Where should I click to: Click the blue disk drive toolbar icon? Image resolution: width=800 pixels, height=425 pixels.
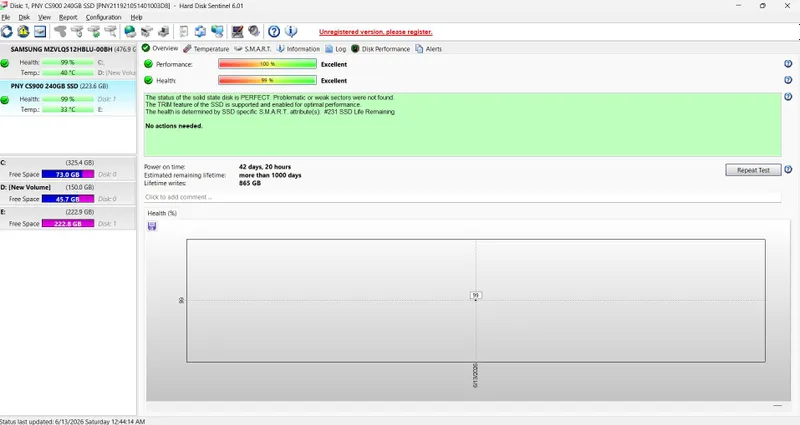[40, 32]
